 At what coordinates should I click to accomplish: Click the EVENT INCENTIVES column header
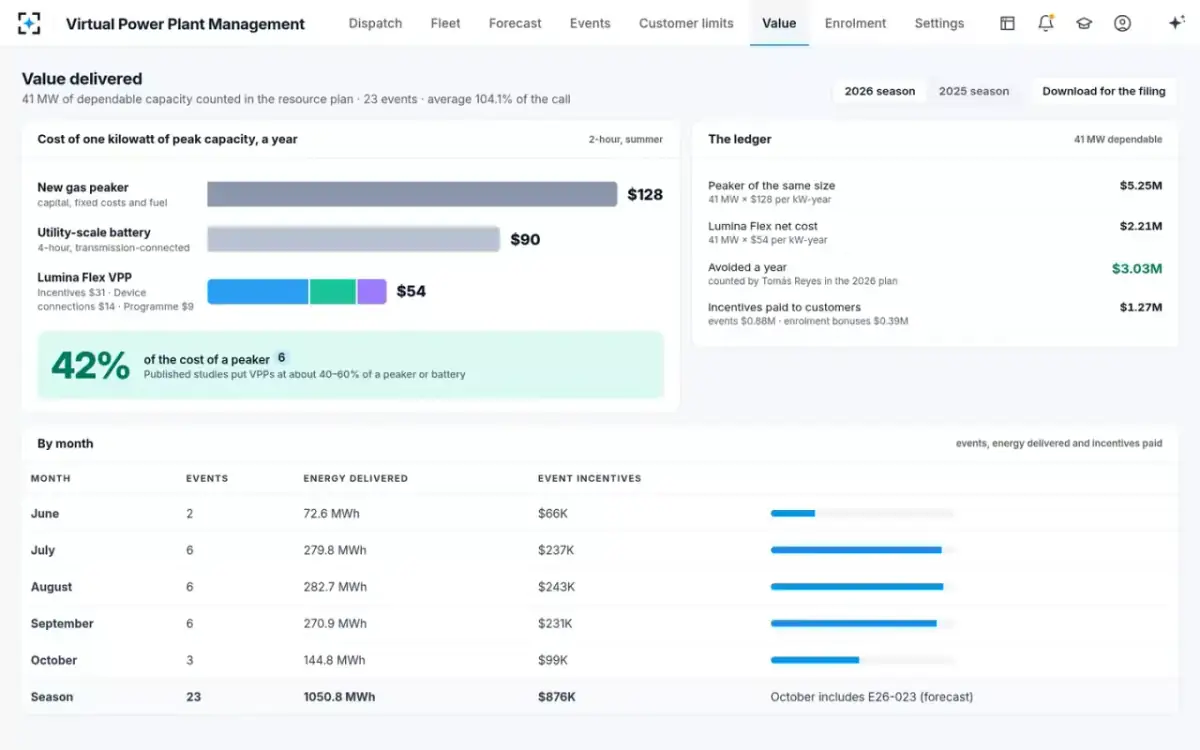[590, 478]
